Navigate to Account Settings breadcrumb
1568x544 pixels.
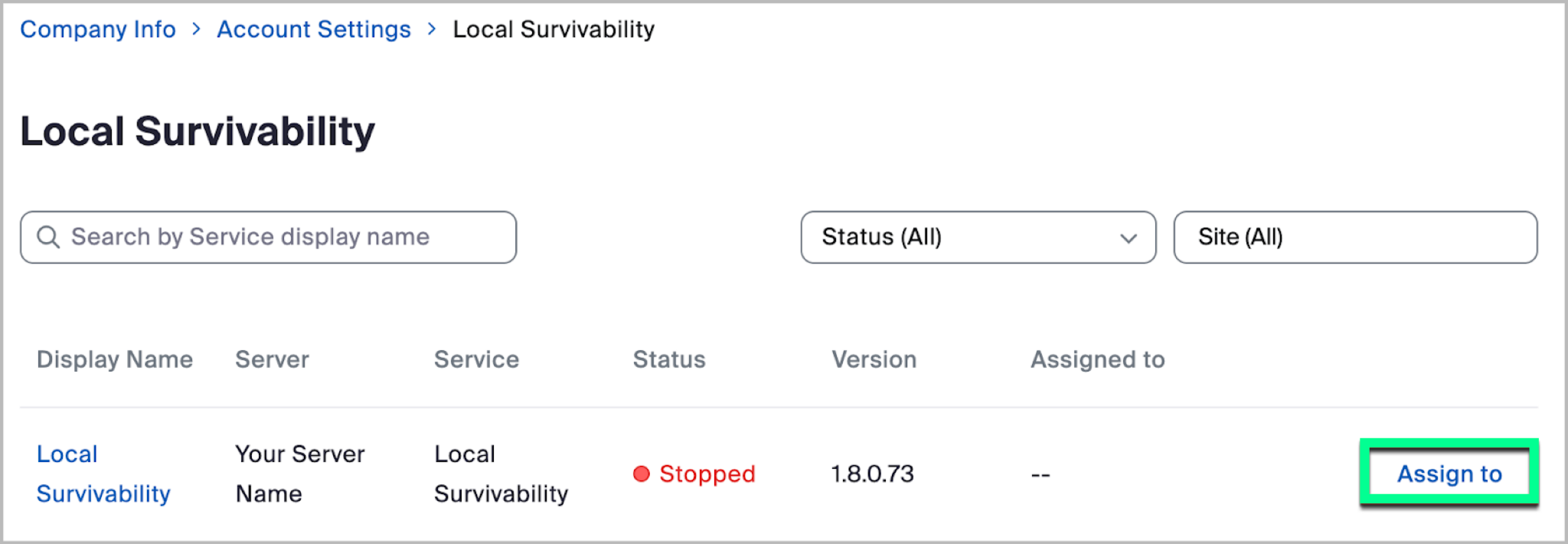(314, 29)
